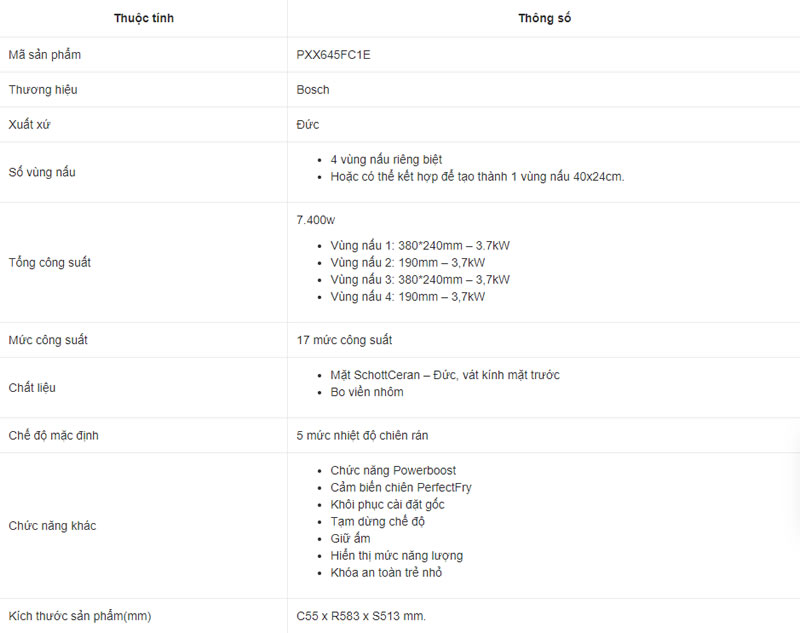Click the dimensions value "C55 x R583 x S513 mm."
Screen dimensions: 800x633
coord(361,616)
